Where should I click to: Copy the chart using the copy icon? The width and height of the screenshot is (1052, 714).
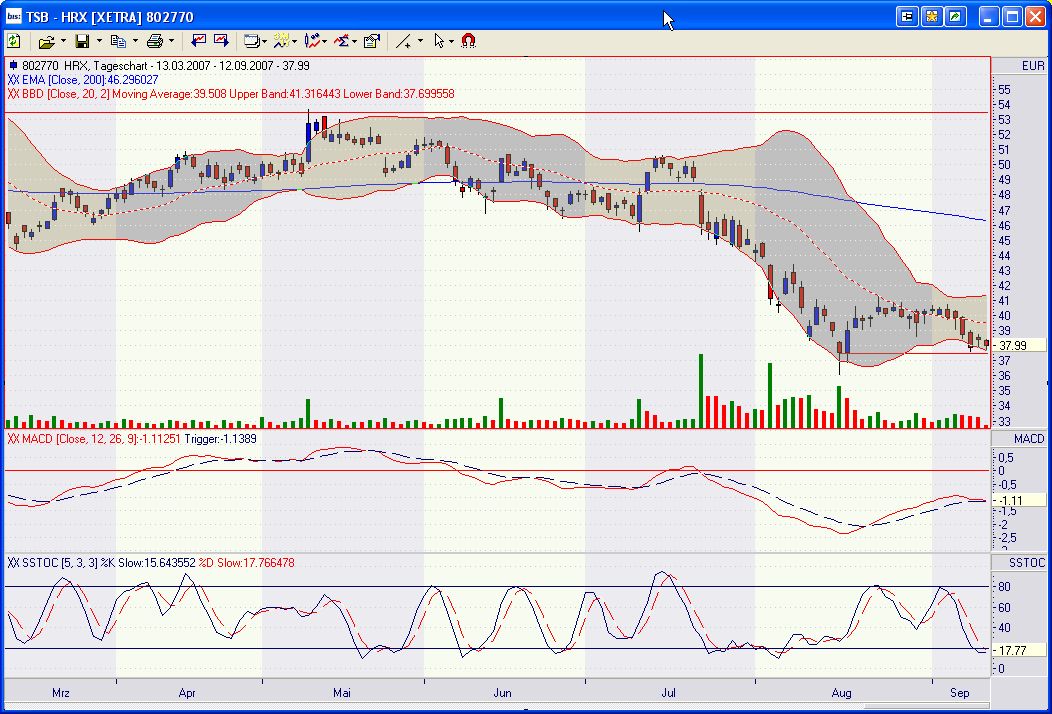click(118, 41)
